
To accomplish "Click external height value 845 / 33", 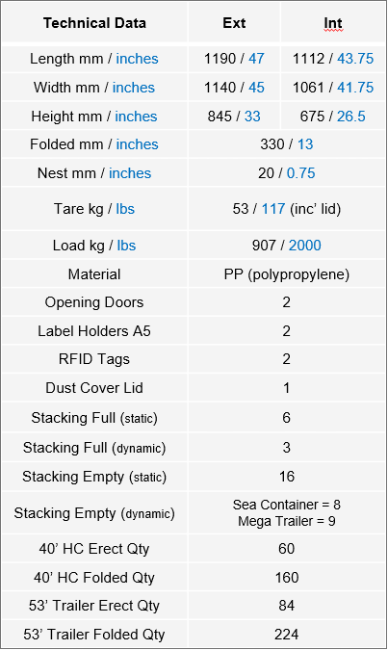I will [x=234, y=116].
